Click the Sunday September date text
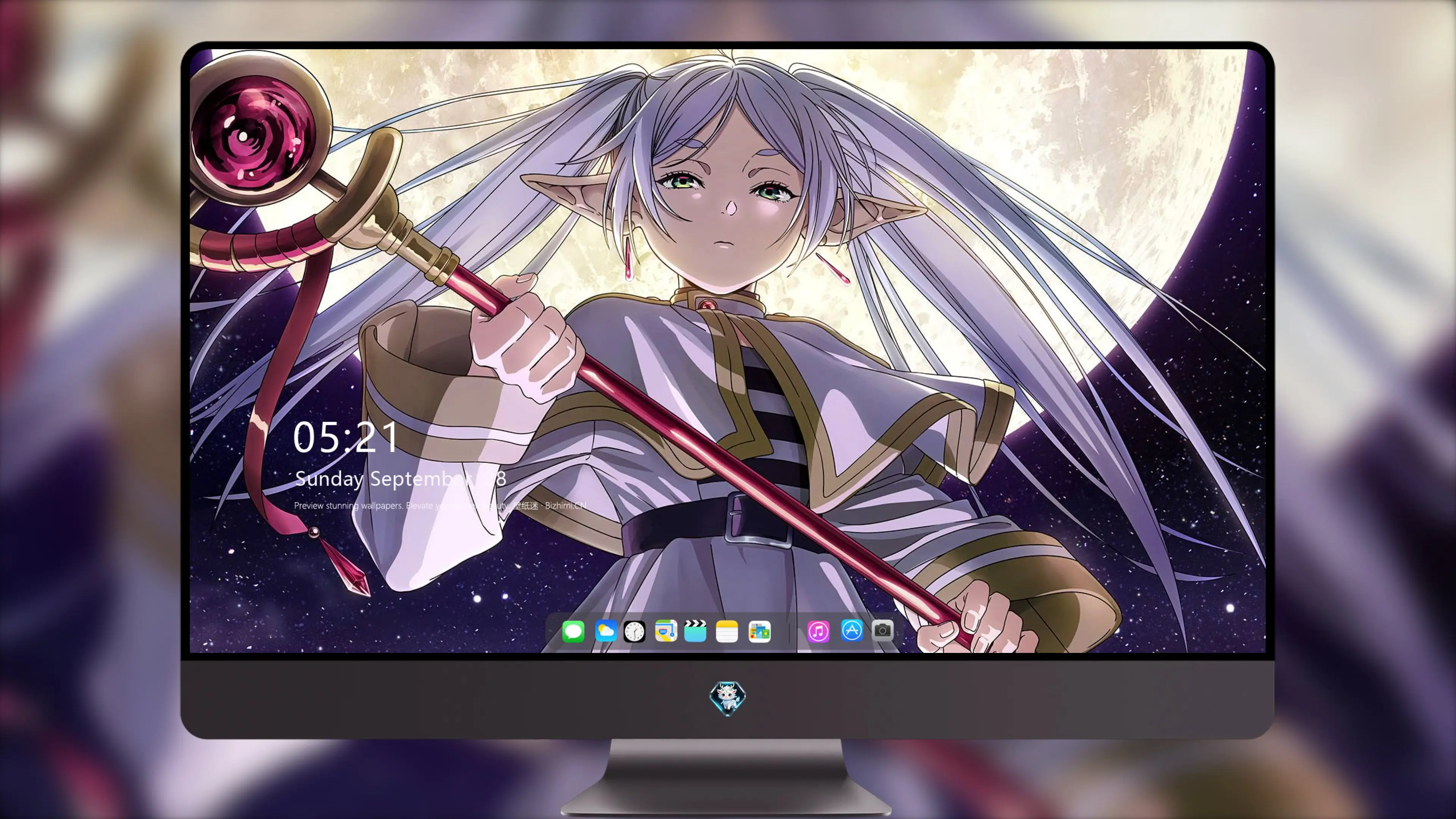 tap(400, 479)
